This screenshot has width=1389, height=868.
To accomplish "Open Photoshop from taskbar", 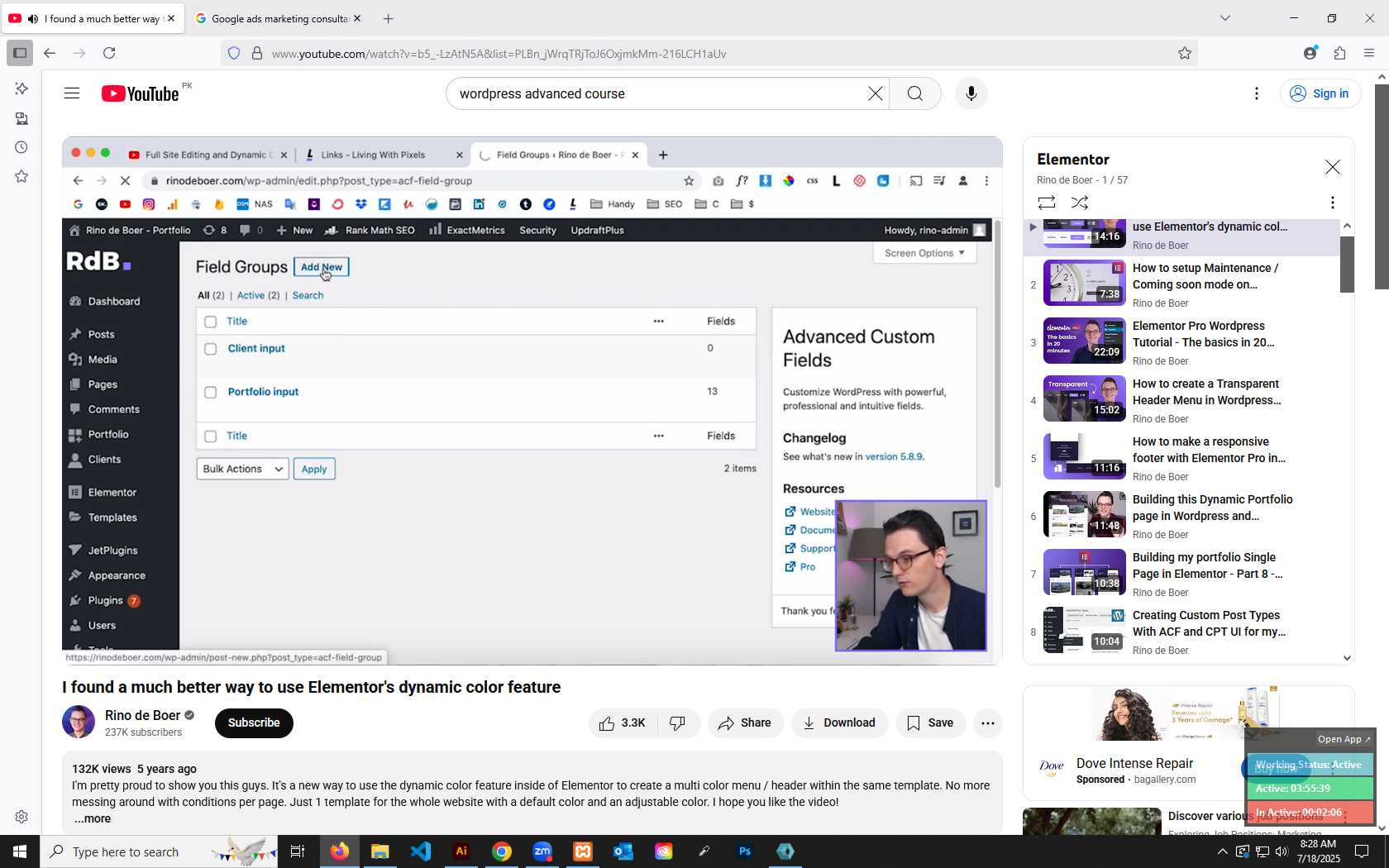I will (x=745, y=851).
